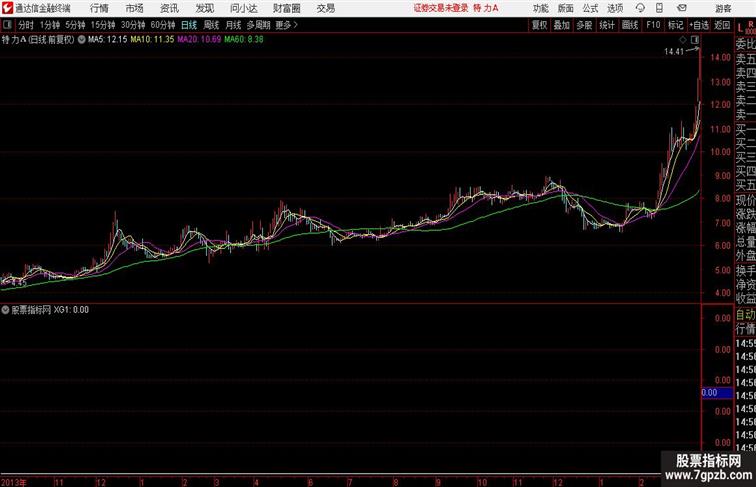Open the F10 company info

coord(653,25)
